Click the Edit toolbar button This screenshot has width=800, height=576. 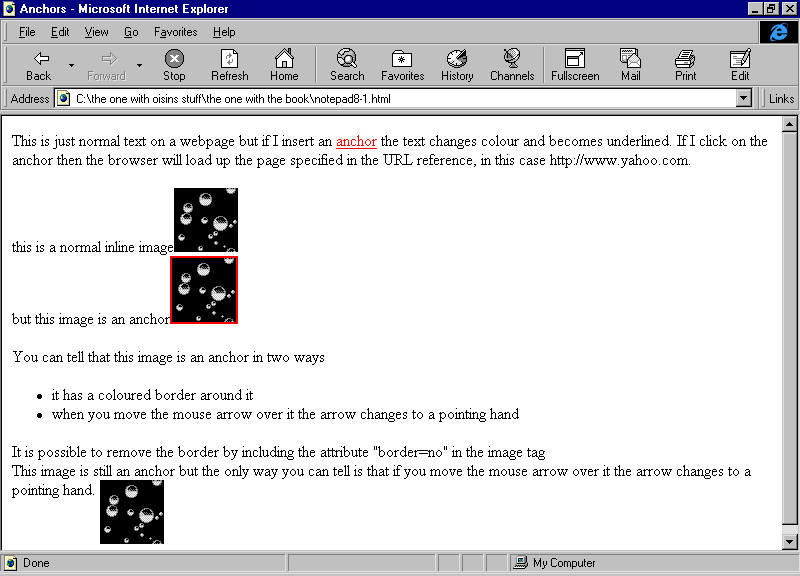click(740, 65)
